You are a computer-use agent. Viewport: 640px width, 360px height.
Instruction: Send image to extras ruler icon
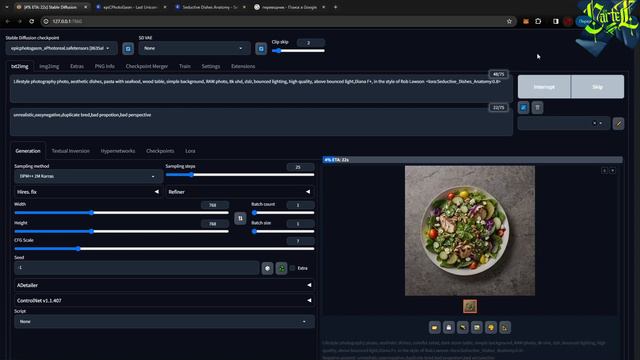[505, 327]
